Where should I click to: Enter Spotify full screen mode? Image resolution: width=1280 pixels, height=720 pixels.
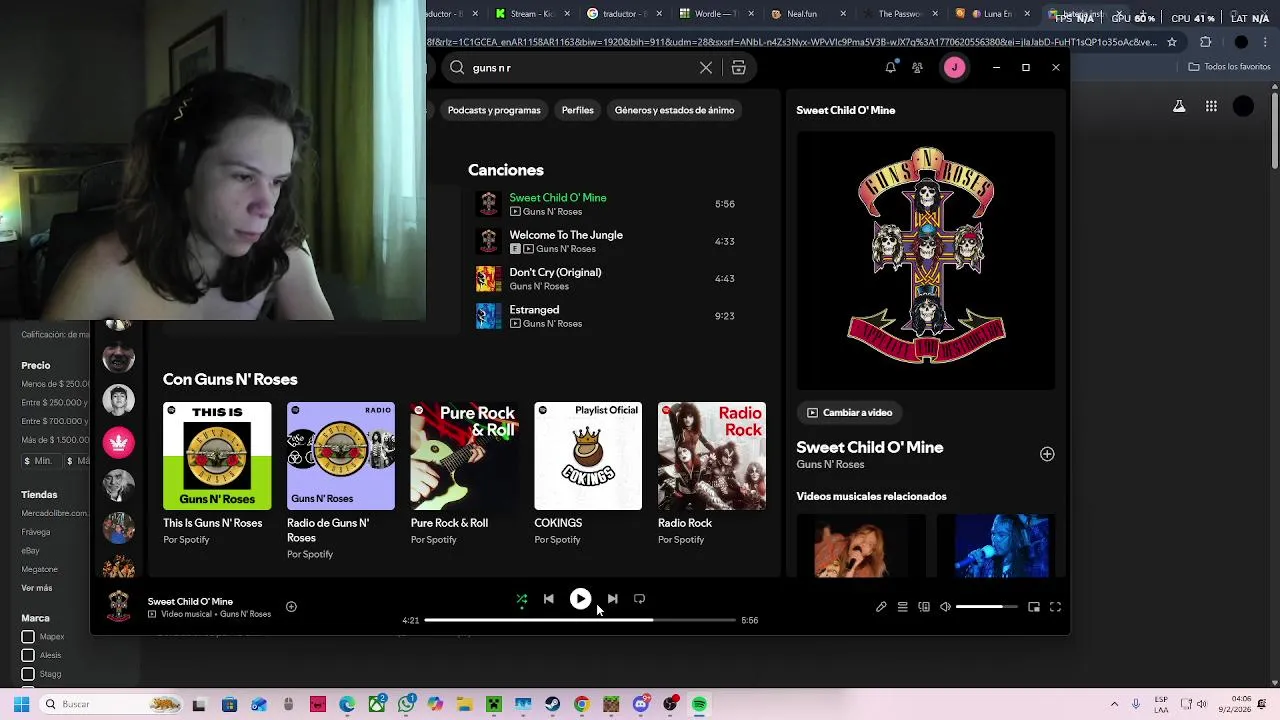coord(1055,607)
